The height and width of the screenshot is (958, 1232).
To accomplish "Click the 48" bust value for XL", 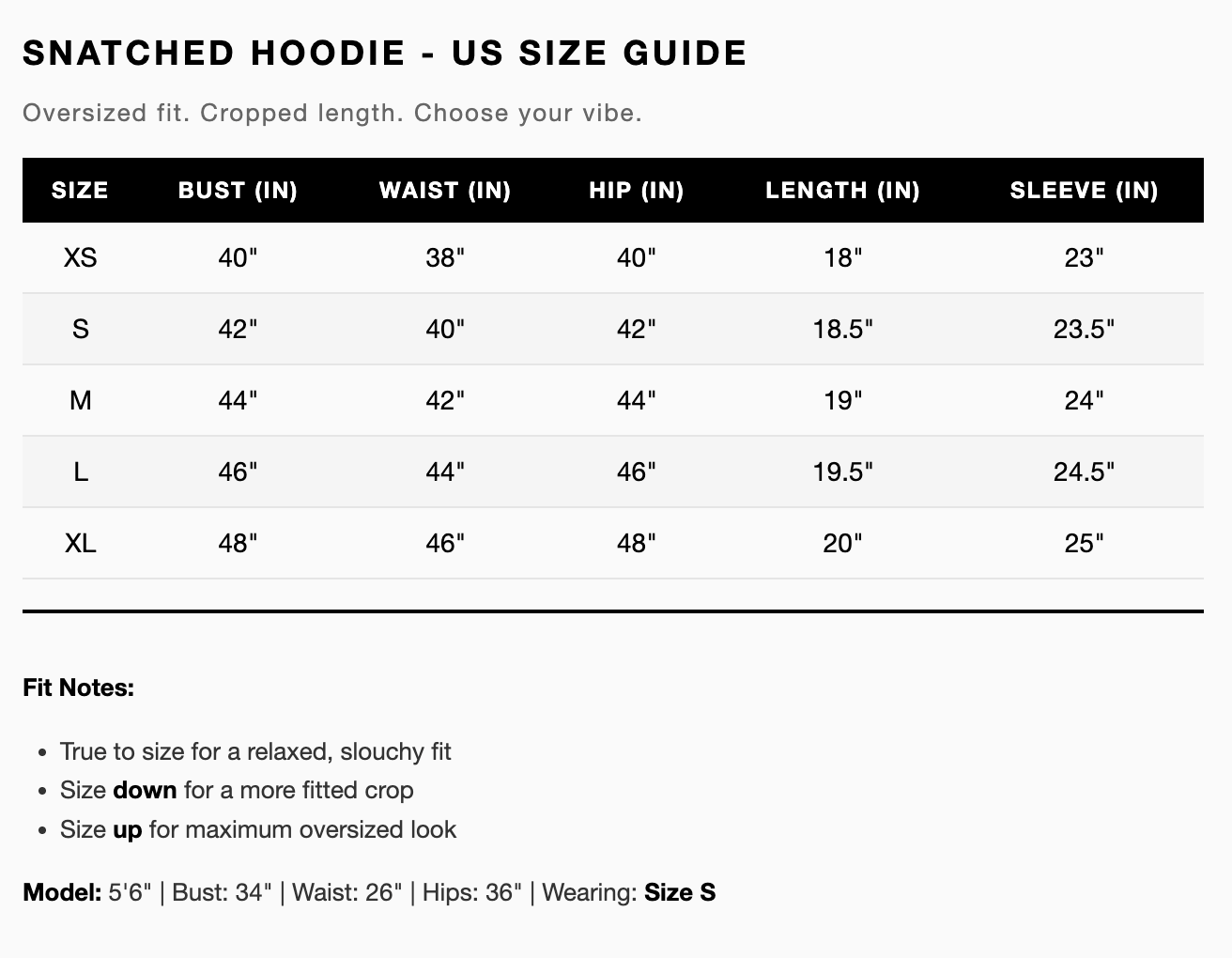I will click(x=238, y=543).
